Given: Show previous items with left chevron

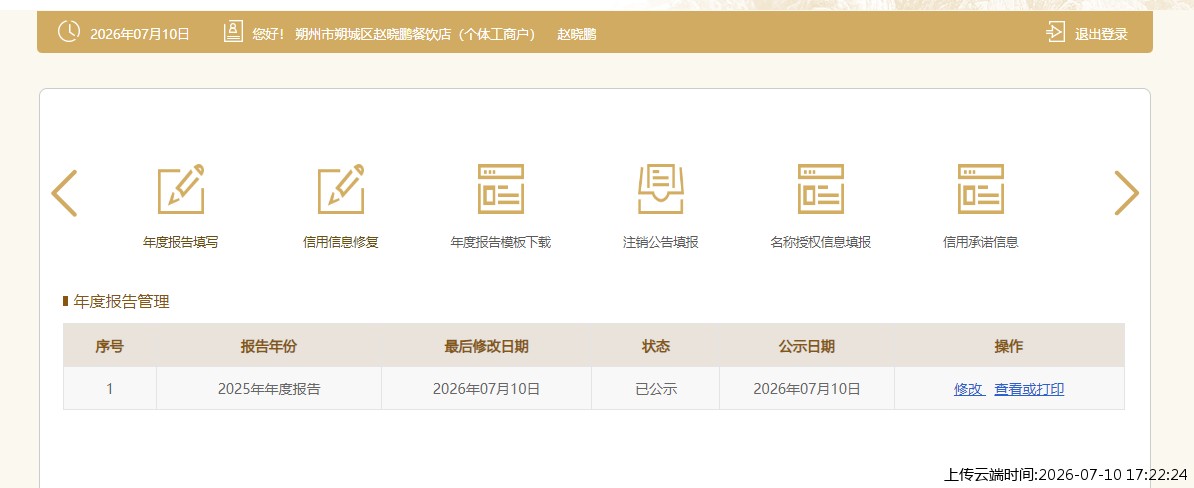Looking at the screenshot, I should point(65,193).
